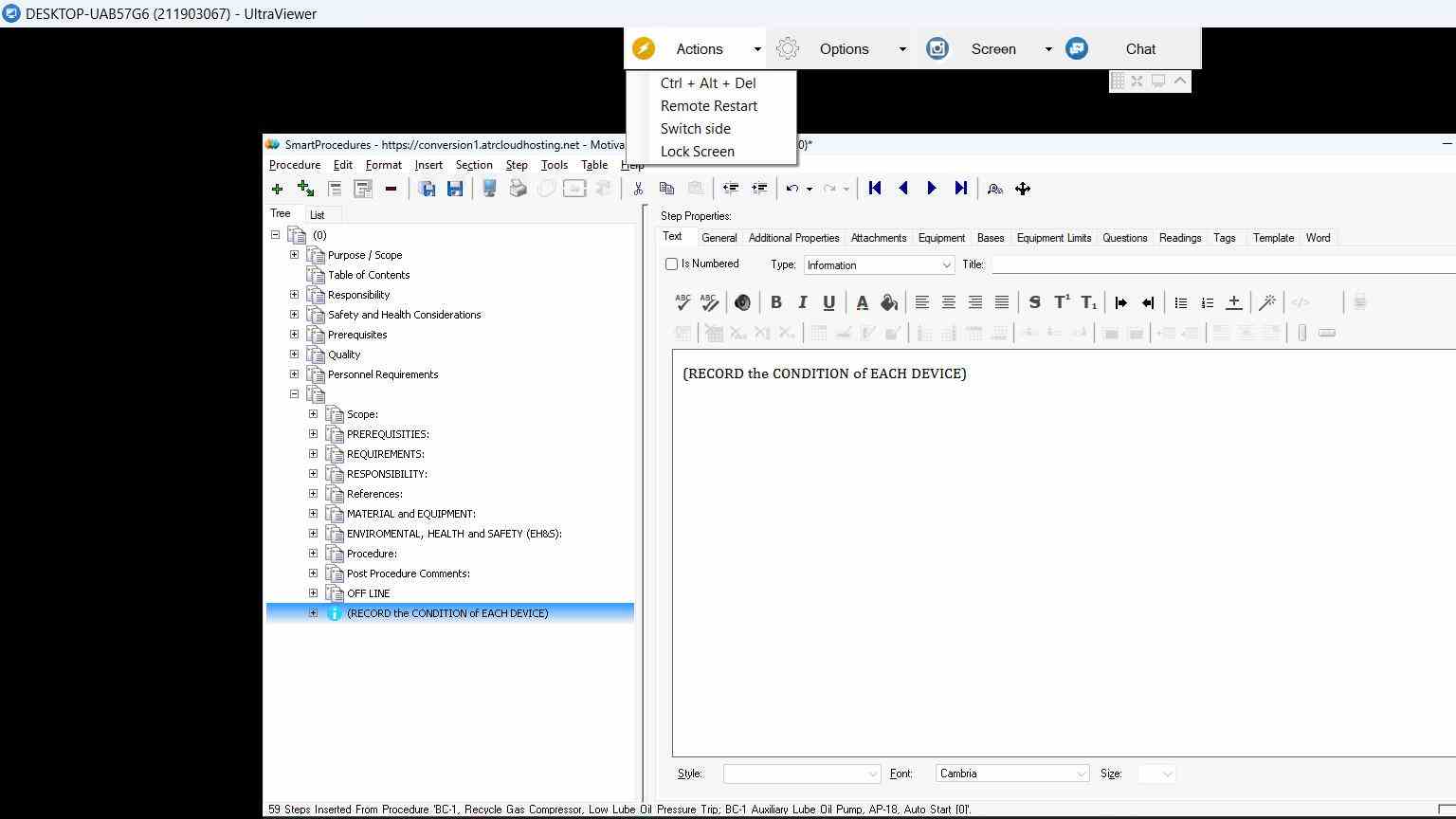The height and width of the screenshot is (819, 1456).
Task: Open the Section menu
Action: coord(473,165)
